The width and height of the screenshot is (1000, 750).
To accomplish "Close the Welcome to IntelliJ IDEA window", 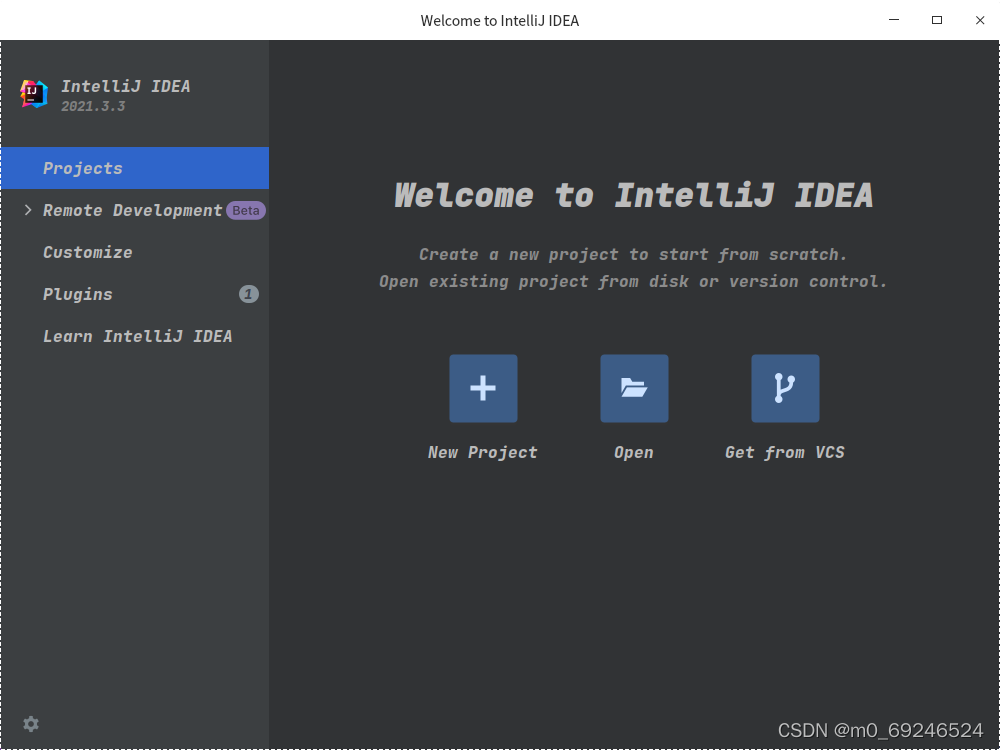I will 980,20.
